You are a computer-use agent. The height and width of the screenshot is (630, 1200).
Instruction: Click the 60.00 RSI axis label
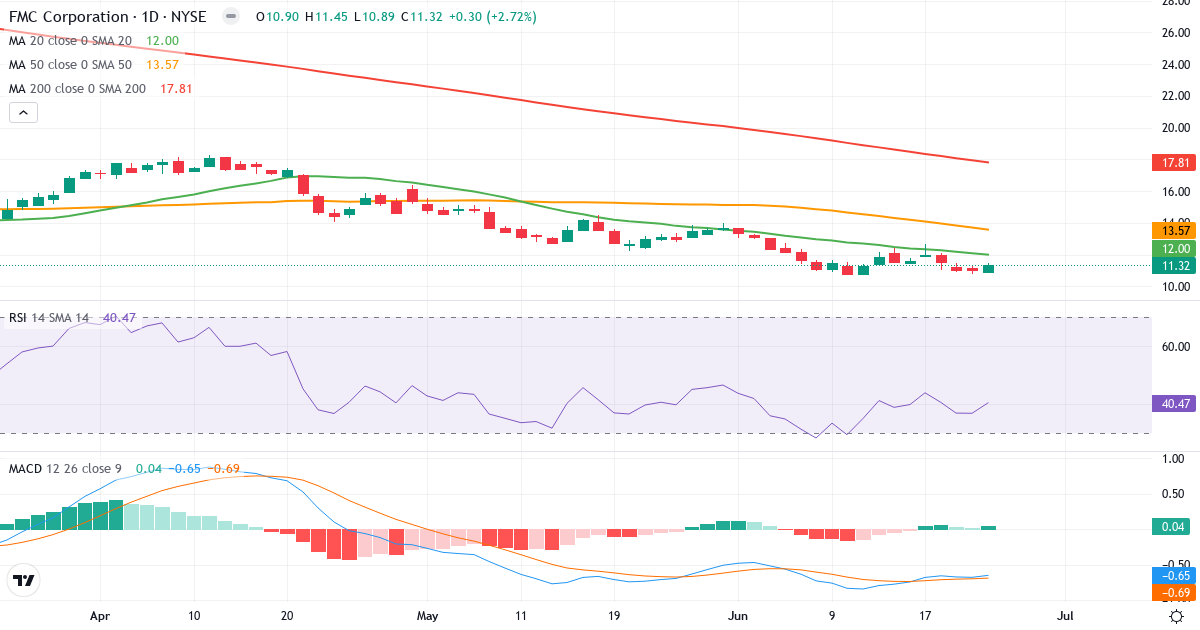[x=1174, y=346]
